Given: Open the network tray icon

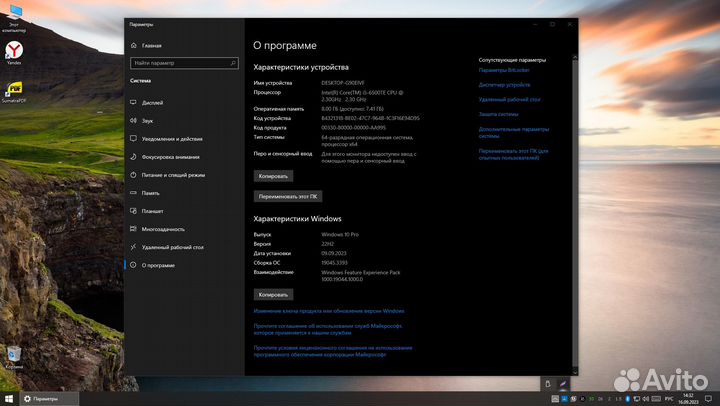Looking at the screenshot, I should (636, 399).
